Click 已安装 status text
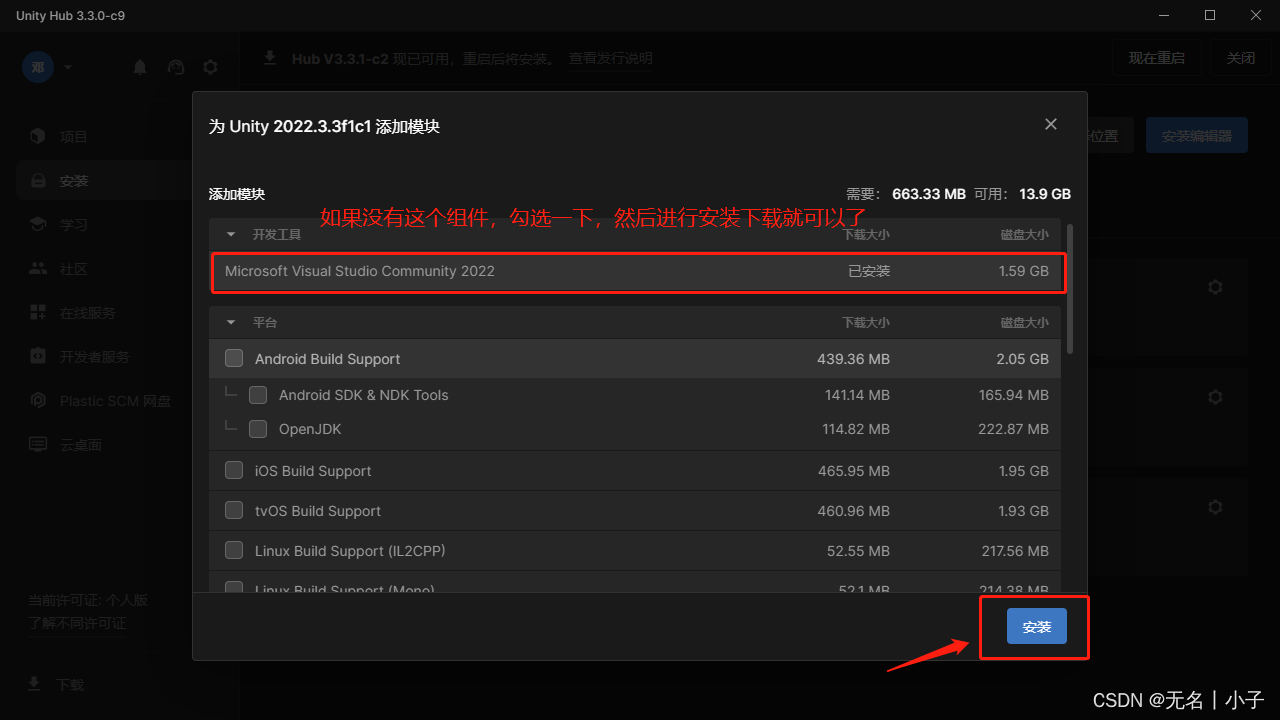Screen dimensions: 1280x720 pyautogui.click(x=869, y=271)
